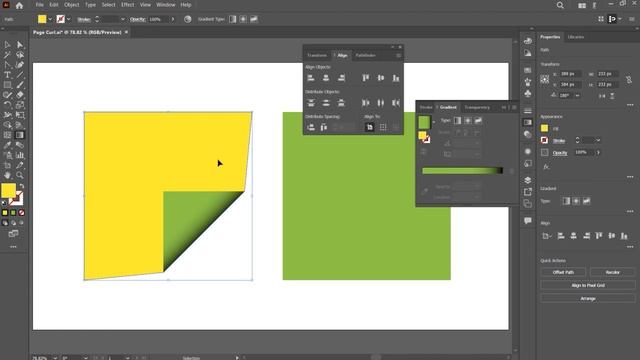
Task: Choose freeform gradient type in Gradient panel
Action: [x=478, y=120]
